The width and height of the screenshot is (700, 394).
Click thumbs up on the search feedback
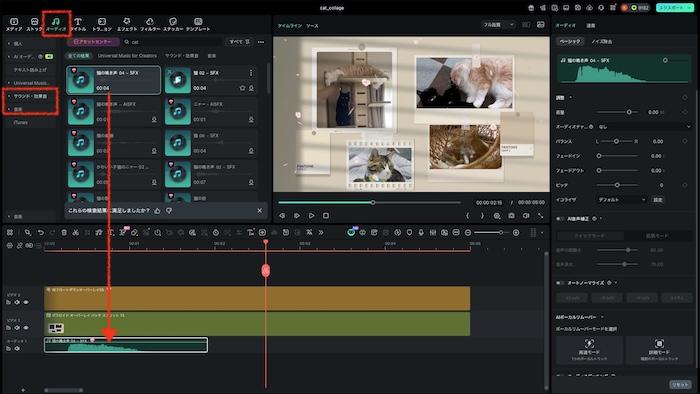(x=157, y=211)
